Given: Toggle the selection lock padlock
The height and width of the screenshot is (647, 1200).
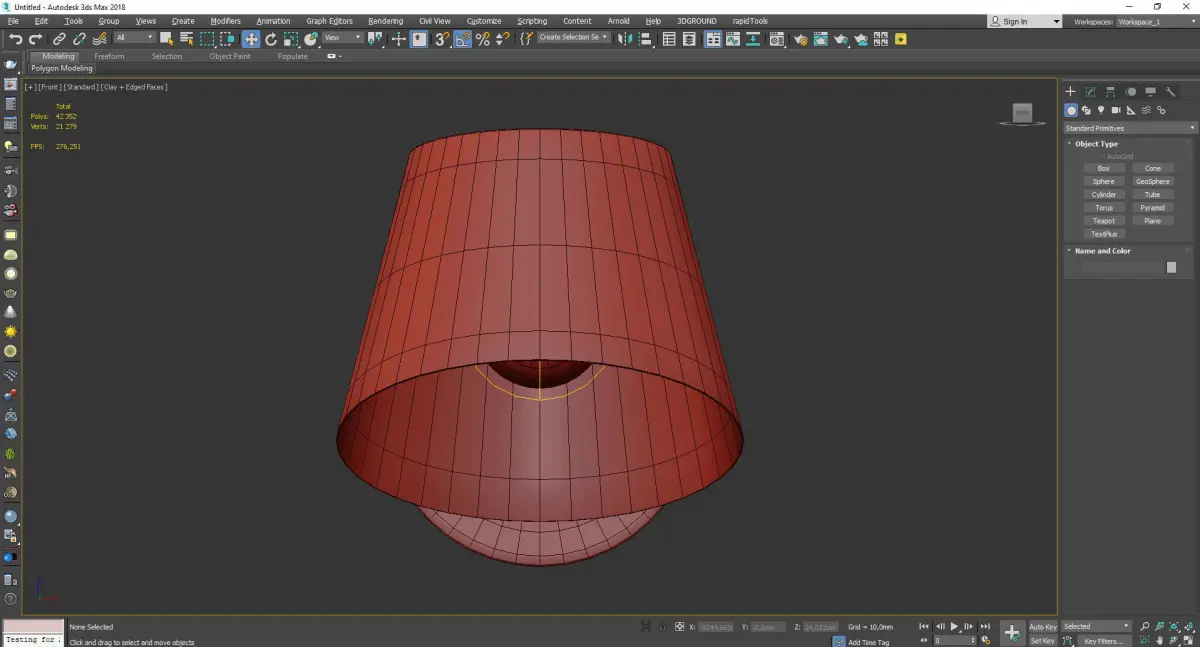Looking at the screenshot, I should 662,627.
